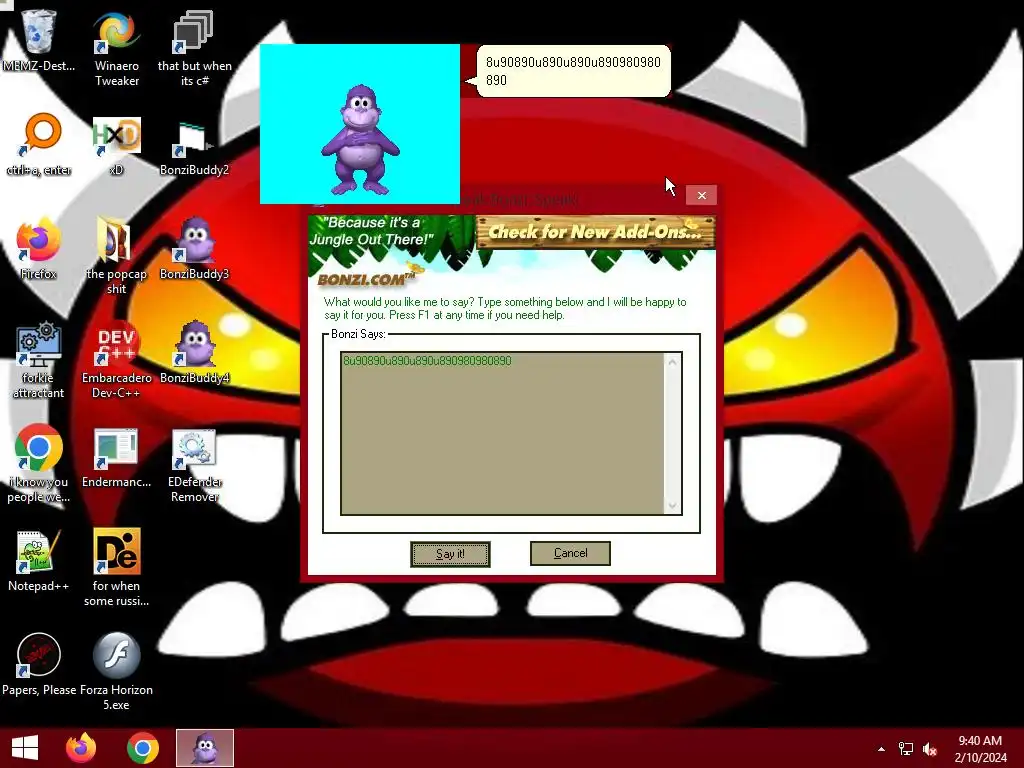Select the Forza Horizon 5.exe Flash icon
The height and width of the screenshot is (768, 1024).
(x=116, y=671)
